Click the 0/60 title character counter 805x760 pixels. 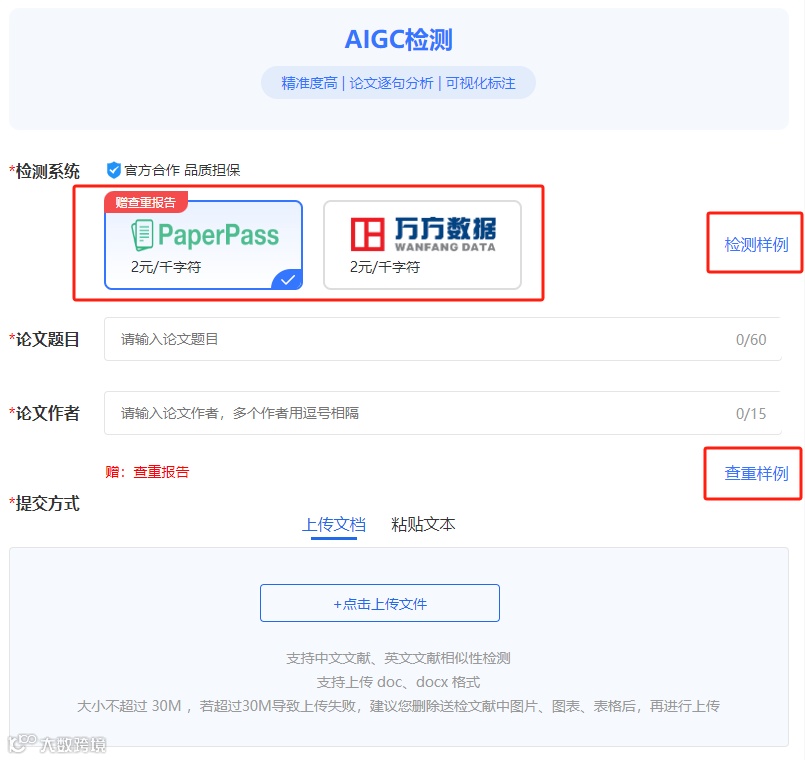point(751,339)
